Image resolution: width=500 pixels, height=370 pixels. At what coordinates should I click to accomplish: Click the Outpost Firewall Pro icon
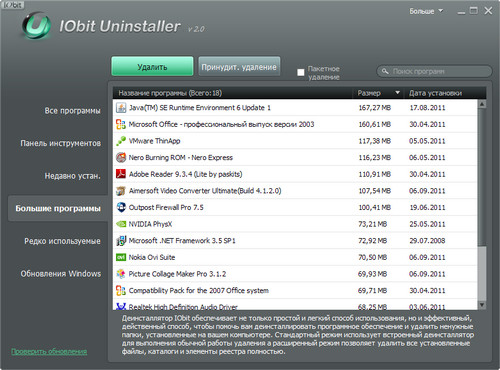click(x=121, y=207)
